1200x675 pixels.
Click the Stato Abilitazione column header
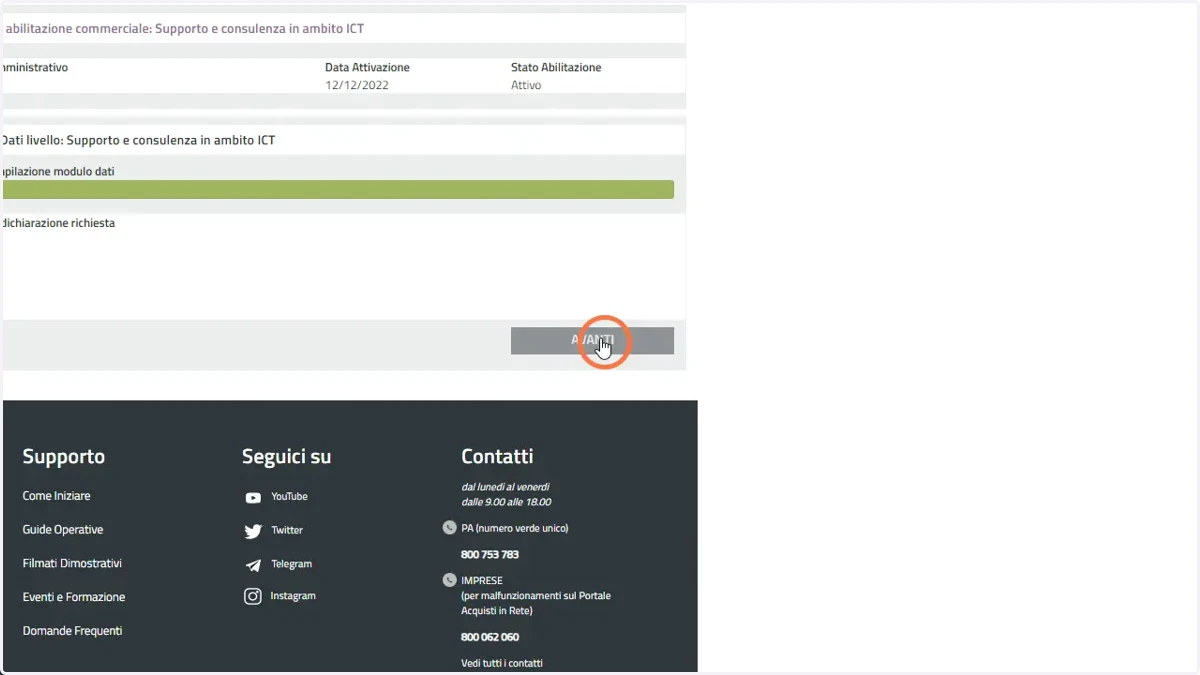(x=556, y=68)
